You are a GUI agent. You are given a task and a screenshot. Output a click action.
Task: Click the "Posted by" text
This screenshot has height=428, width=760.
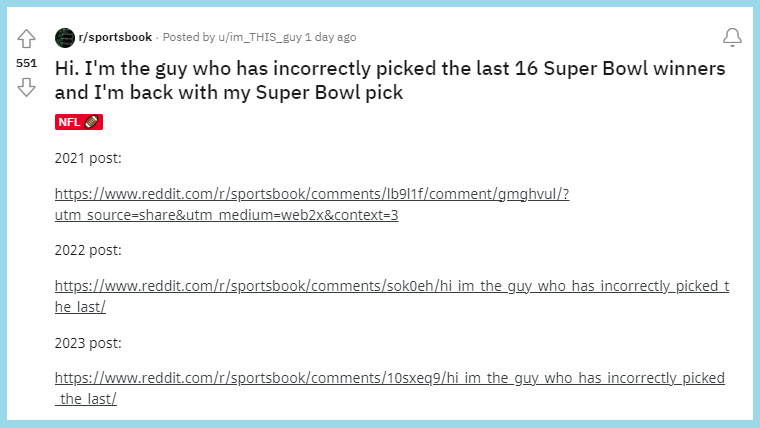187,37
